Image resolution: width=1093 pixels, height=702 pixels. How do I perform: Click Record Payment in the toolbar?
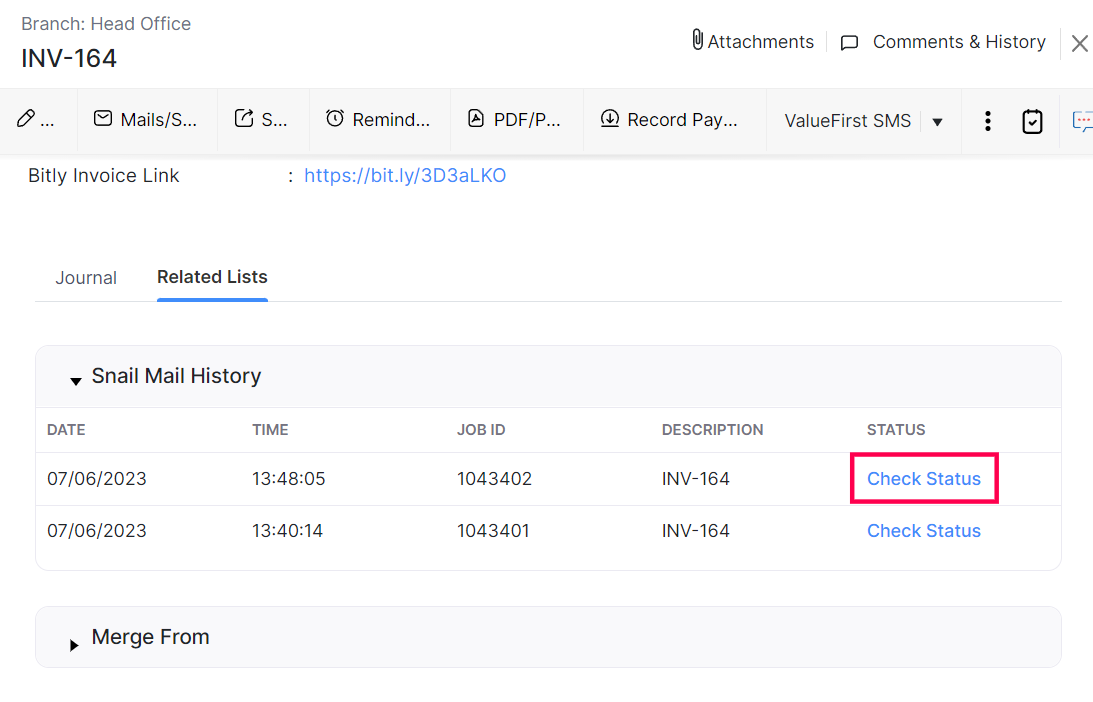670,120
